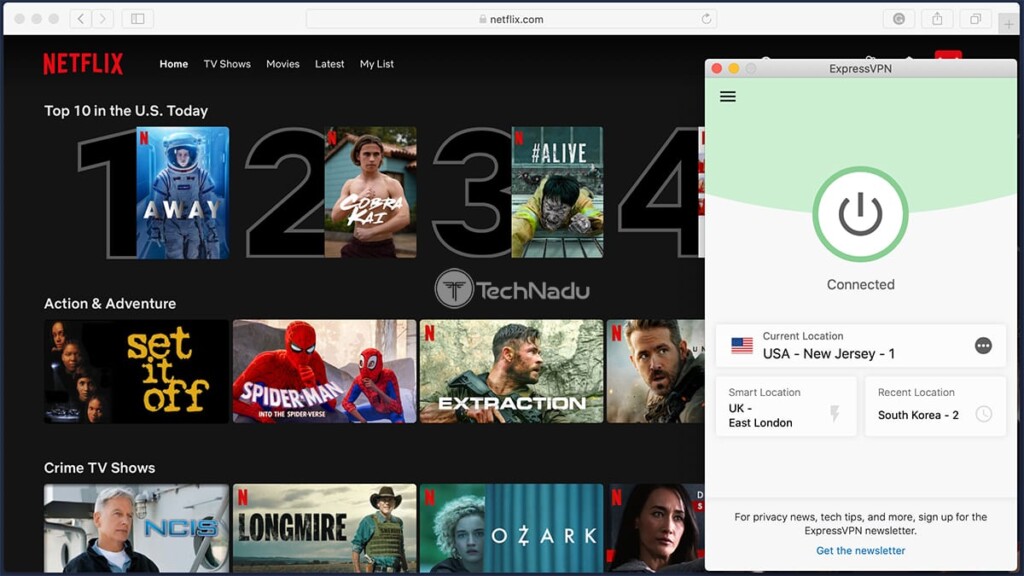Screen dimensions: 1024x576
Task: Click the Get the newsletter link
Action: 860,551
